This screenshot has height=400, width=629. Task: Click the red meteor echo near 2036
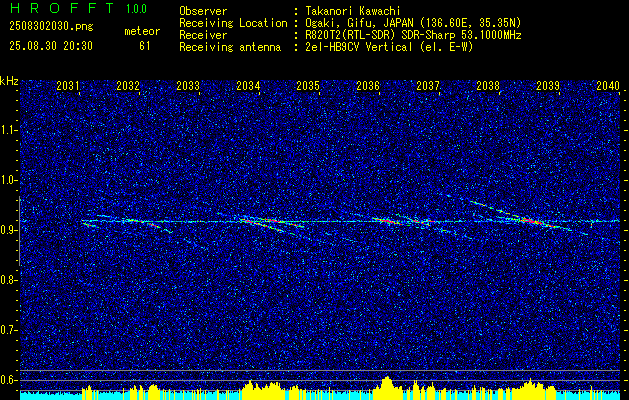pos(387,221)
